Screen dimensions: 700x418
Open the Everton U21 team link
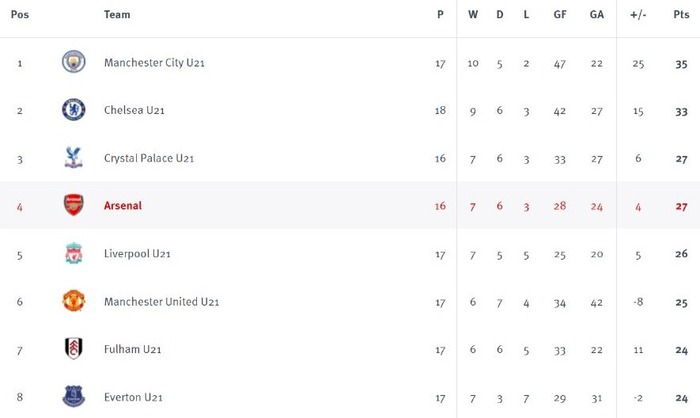tap(133, 397)
